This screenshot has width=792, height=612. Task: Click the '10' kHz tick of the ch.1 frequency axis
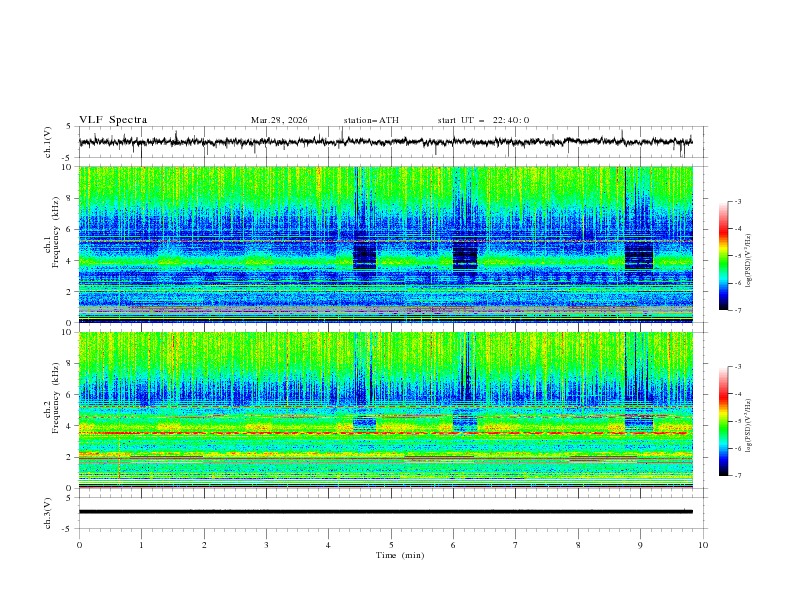pyautogui.click(x=70, y=167)
